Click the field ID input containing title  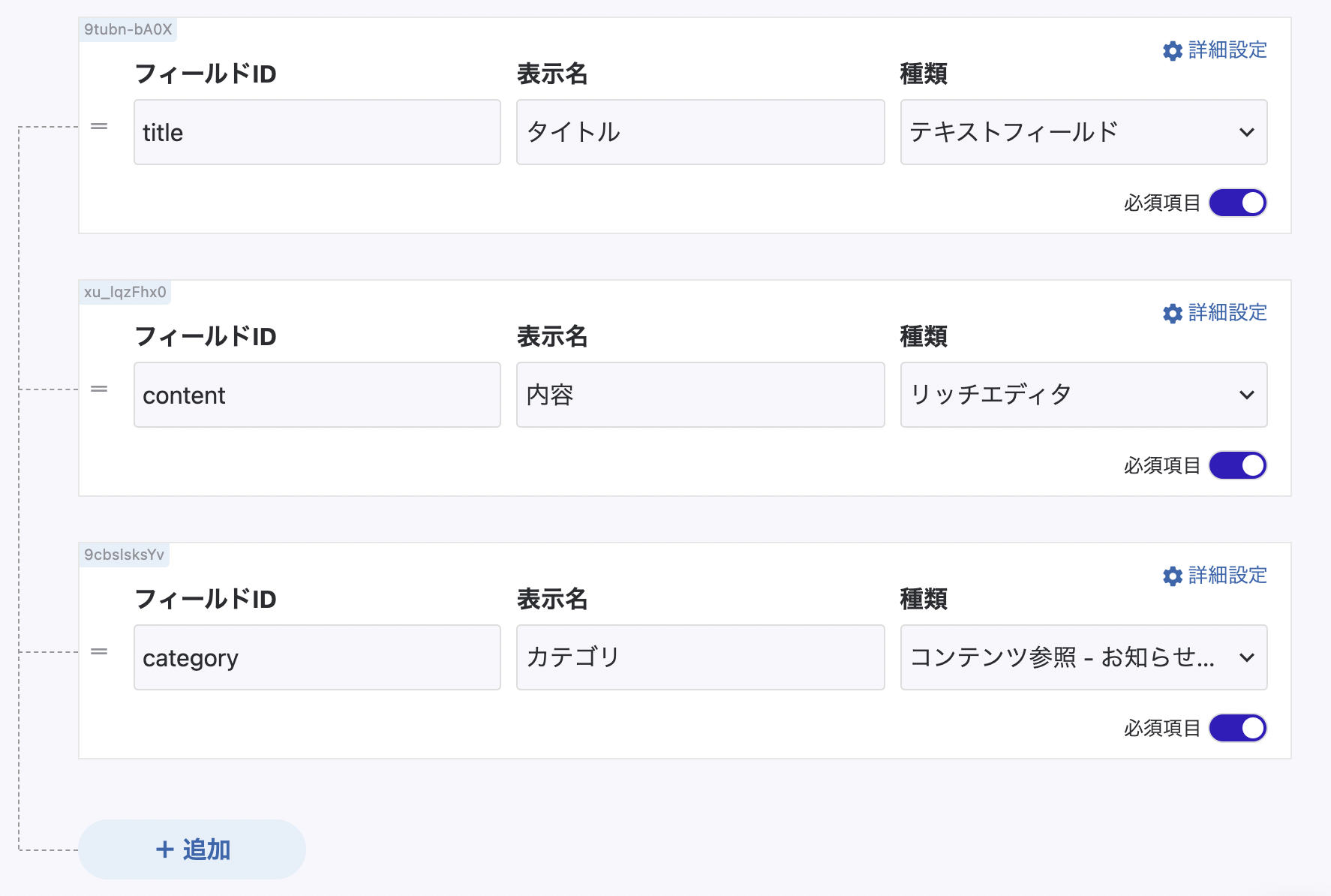click(317, 132)
